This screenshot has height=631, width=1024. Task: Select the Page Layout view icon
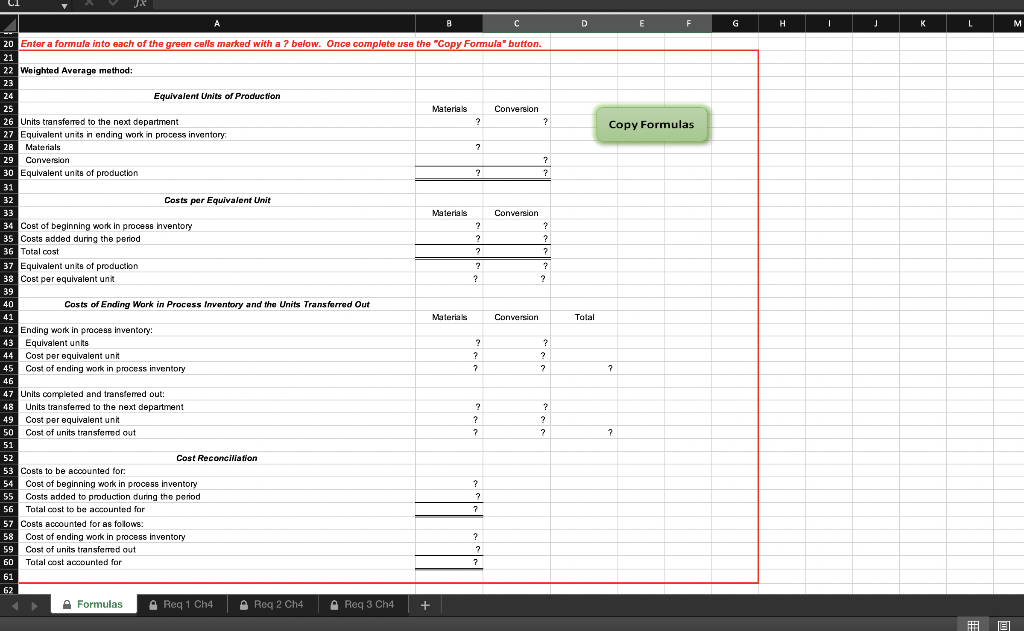pyautogui.click(x=1004, y=624)
